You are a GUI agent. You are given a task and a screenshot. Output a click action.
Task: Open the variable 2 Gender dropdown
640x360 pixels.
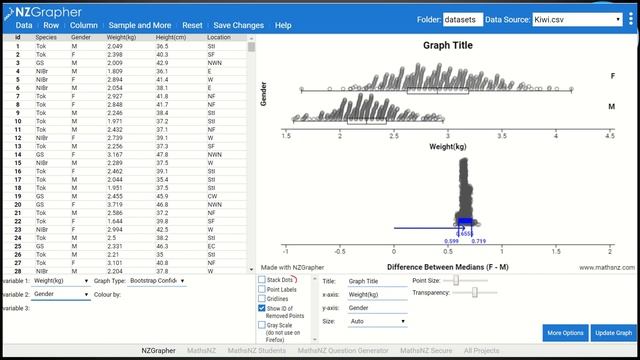point(60,294)
